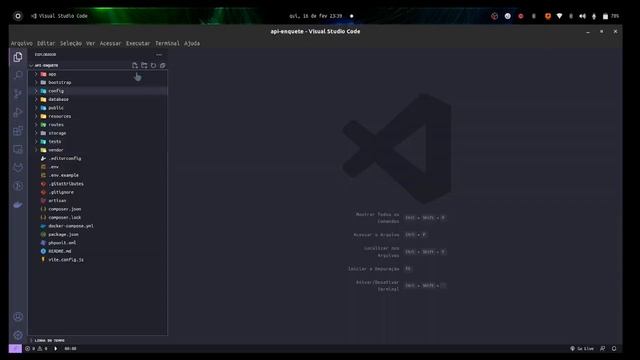Open composer.lock in explorer
This screenshot has height=360, width=640.
click(x=98, y=218)
